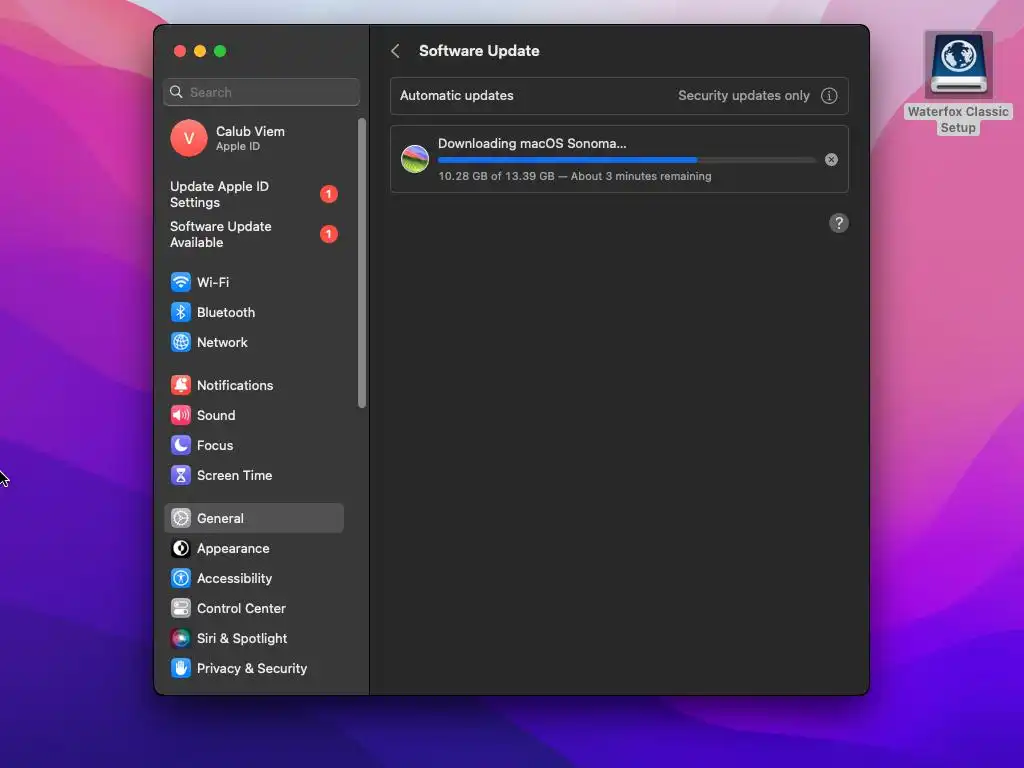Viewport: 1024px width, 768px height.
Task: Select Appearance settings label
Action: [233, 549]
